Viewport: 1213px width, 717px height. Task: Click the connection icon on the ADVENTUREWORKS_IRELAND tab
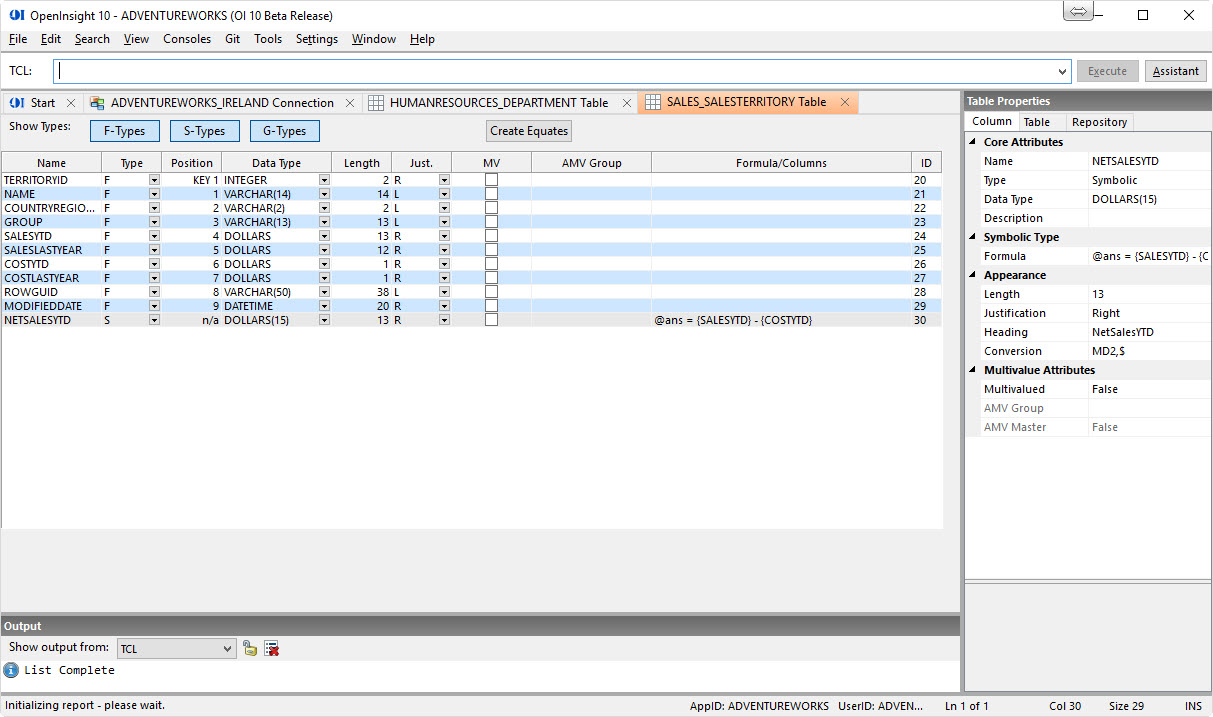[97, 103]
